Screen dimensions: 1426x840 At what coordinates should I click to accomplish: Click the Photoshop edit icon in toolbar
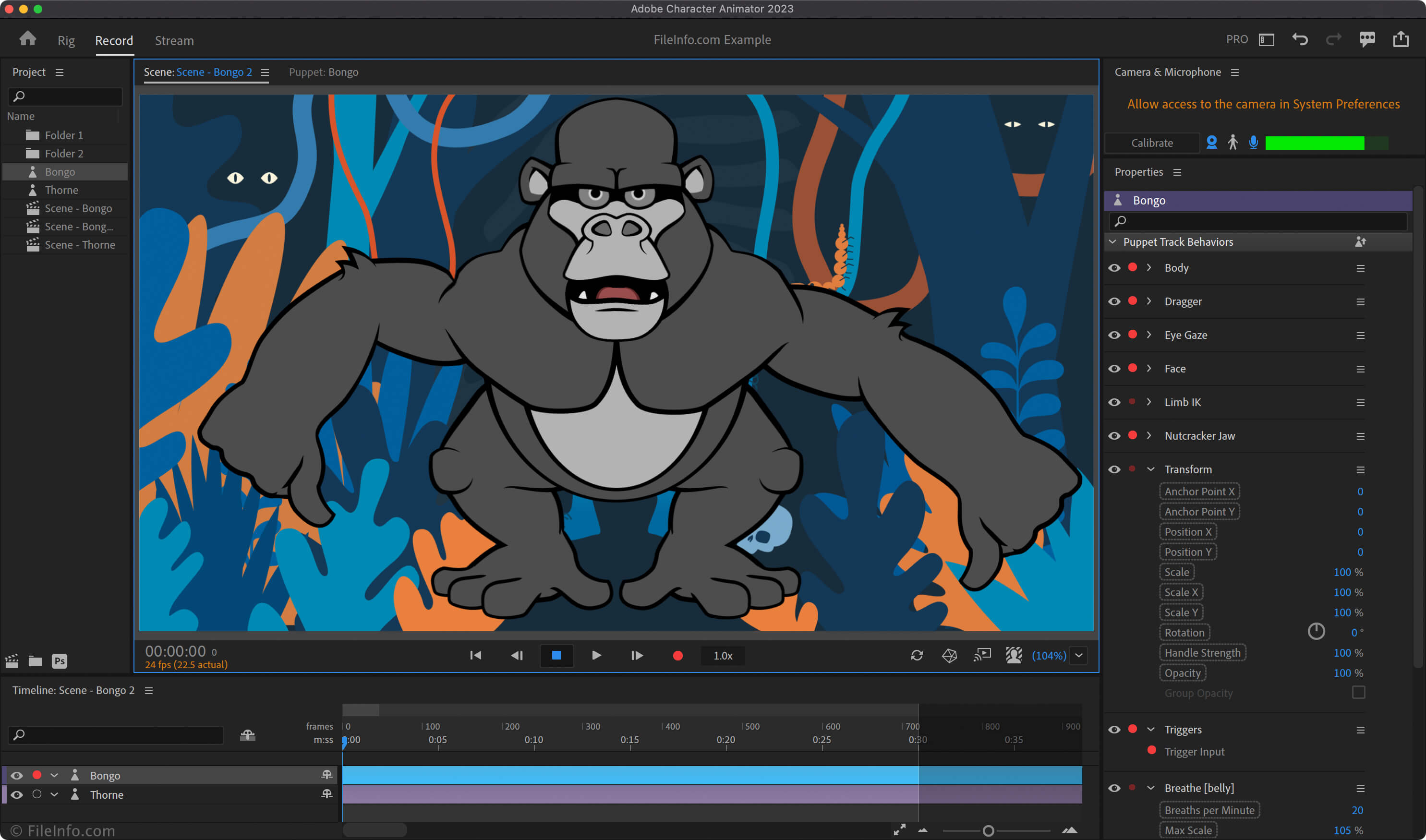click(58, 660)
